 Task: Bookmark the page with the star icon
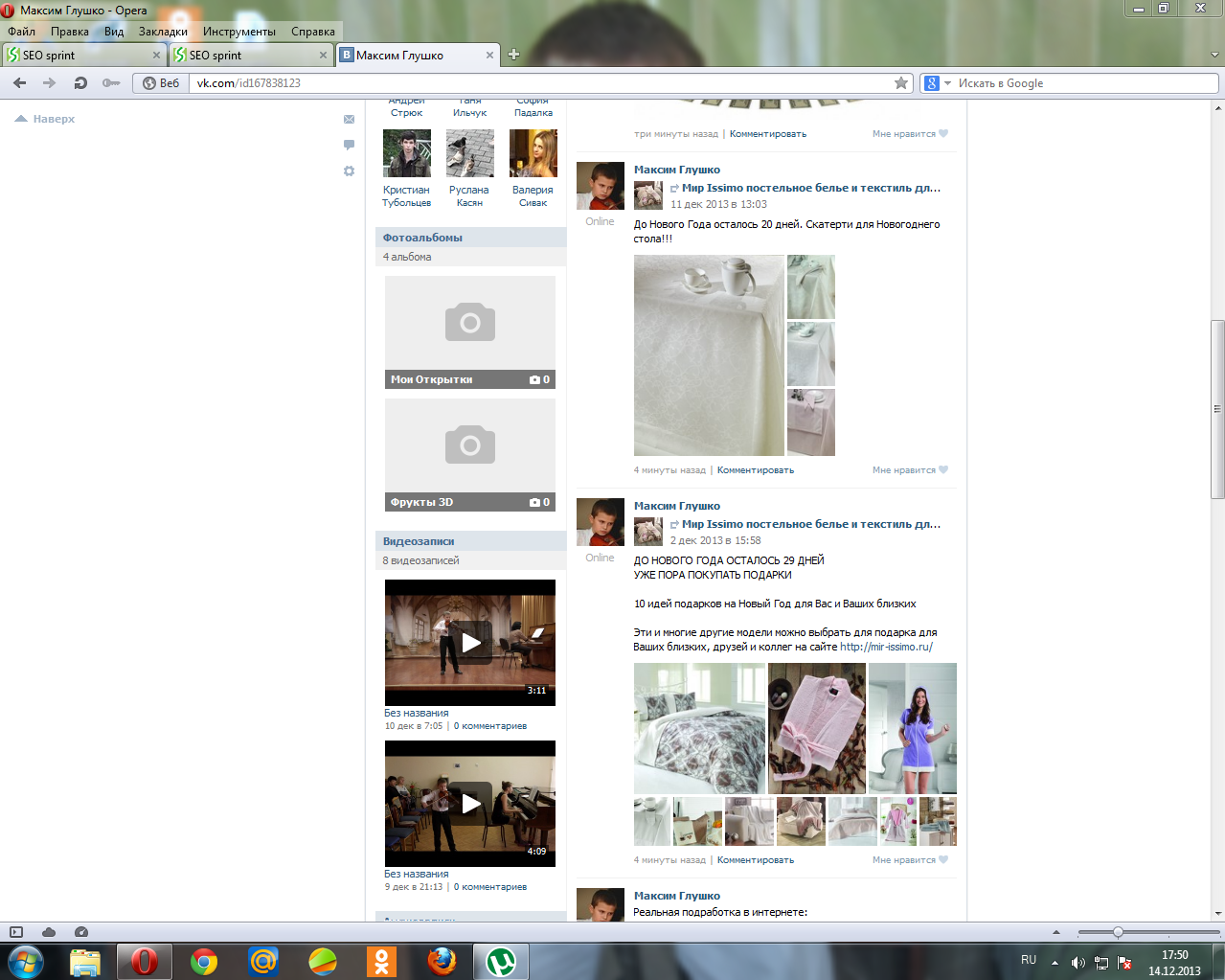pos(901,83)
